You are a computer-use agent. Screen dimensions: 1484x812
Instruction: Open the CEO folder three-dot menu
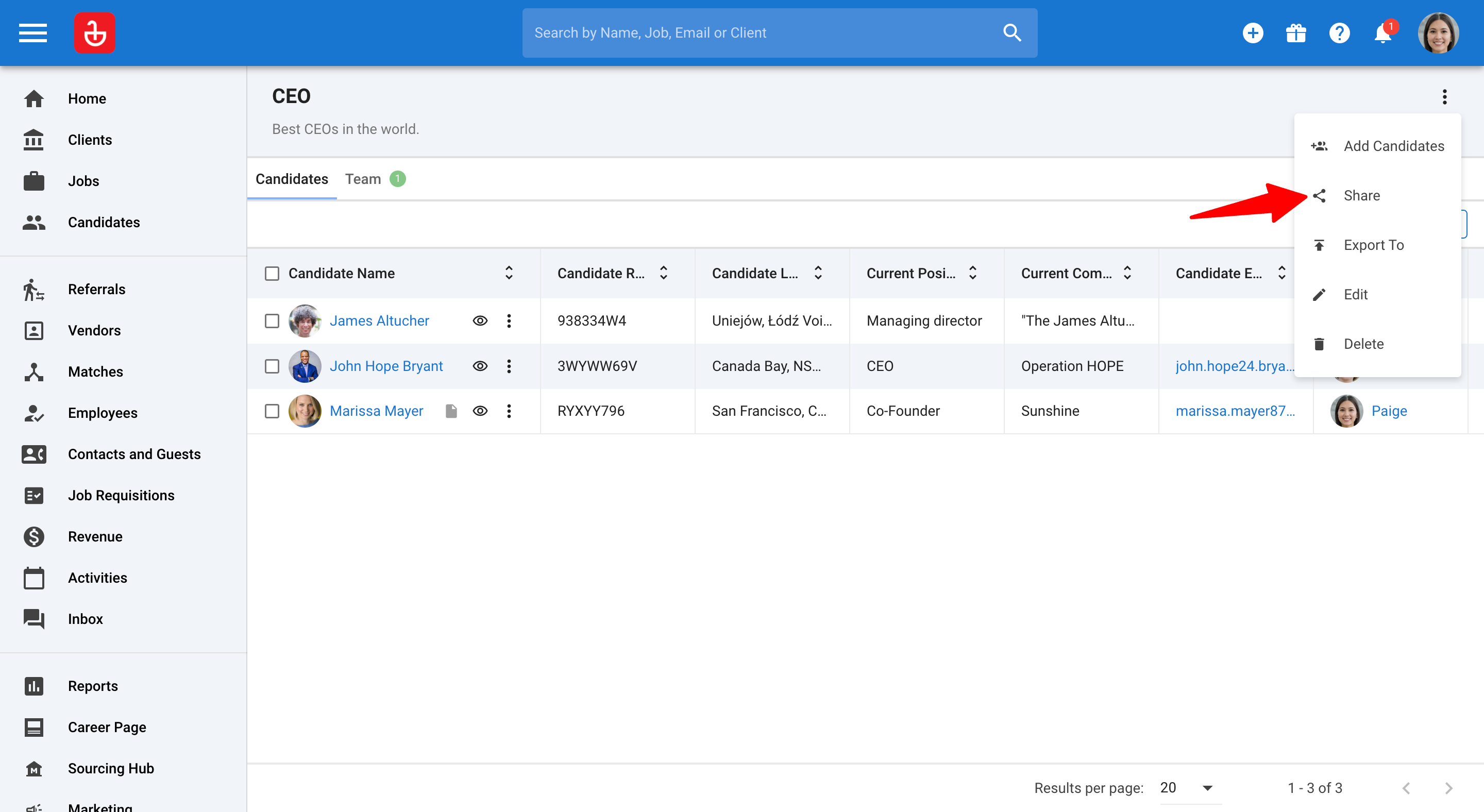(1444, 96)
